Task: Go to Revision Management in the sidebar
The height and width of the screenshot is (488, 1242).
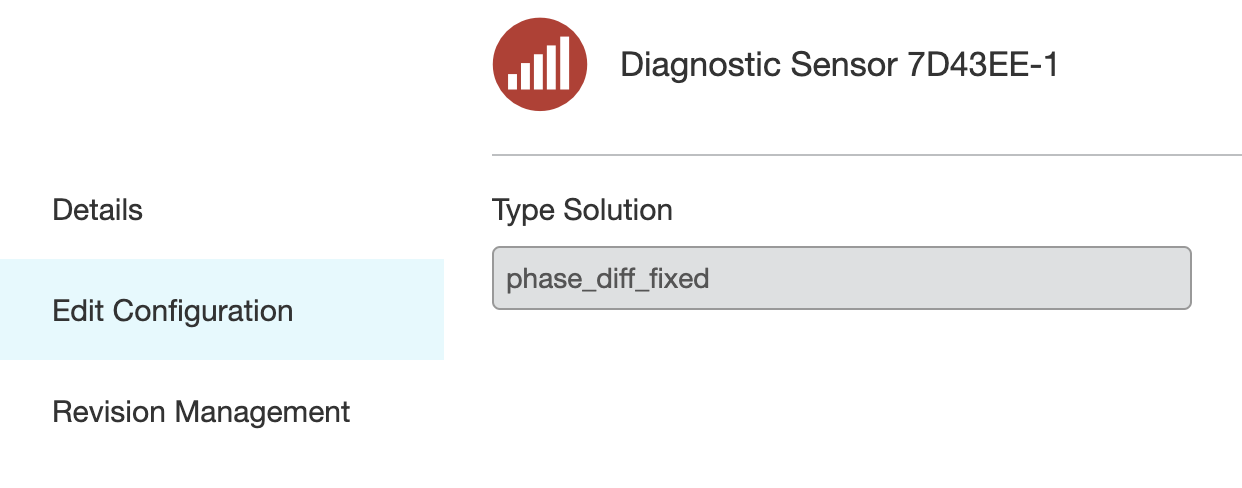Action: 201,411
